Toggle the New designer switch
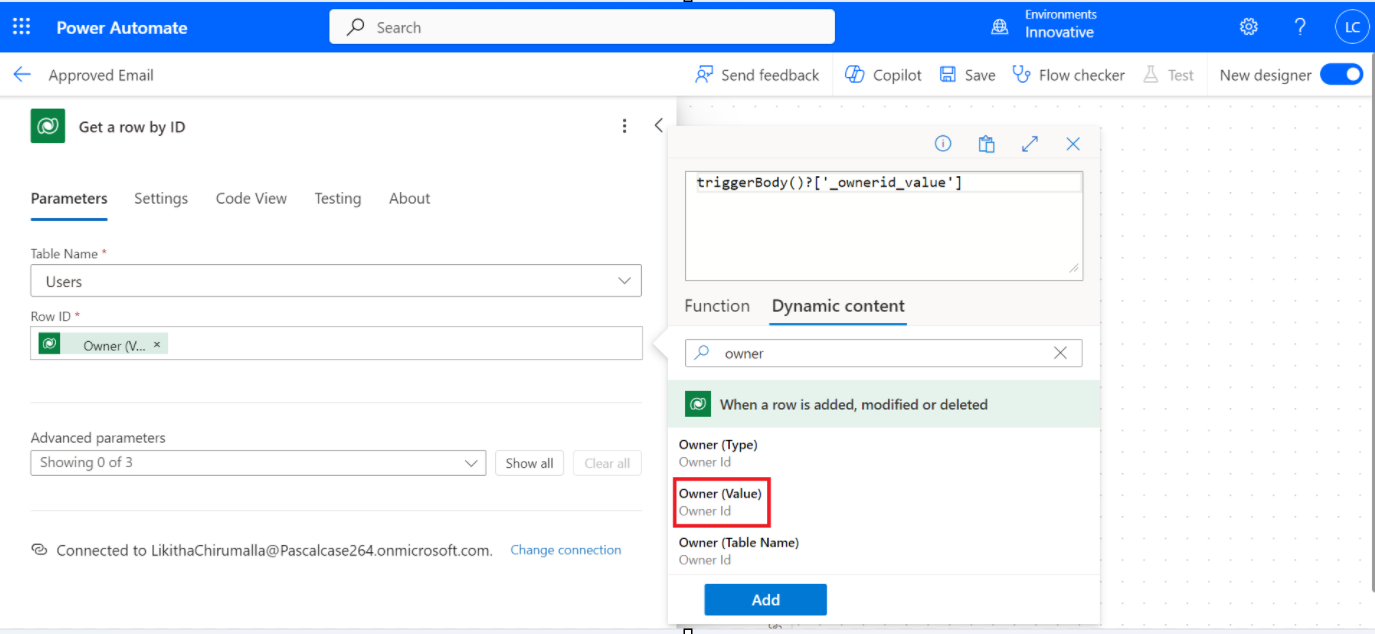Screen dimensions: 1375x634 tap(1341, 75)
